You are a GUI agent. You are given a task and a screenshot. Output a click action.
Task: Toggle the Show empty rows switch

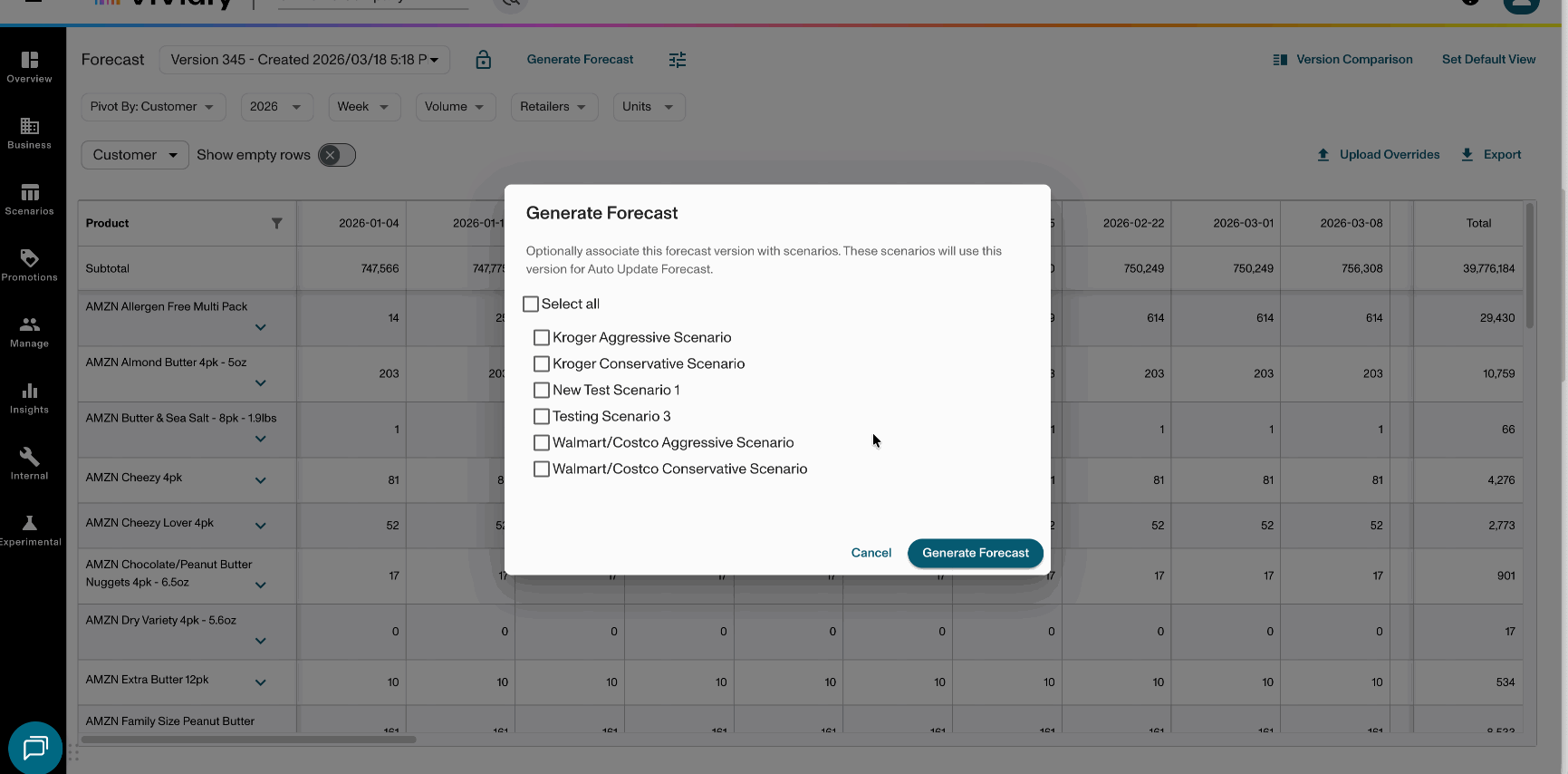tap(337, 155)
